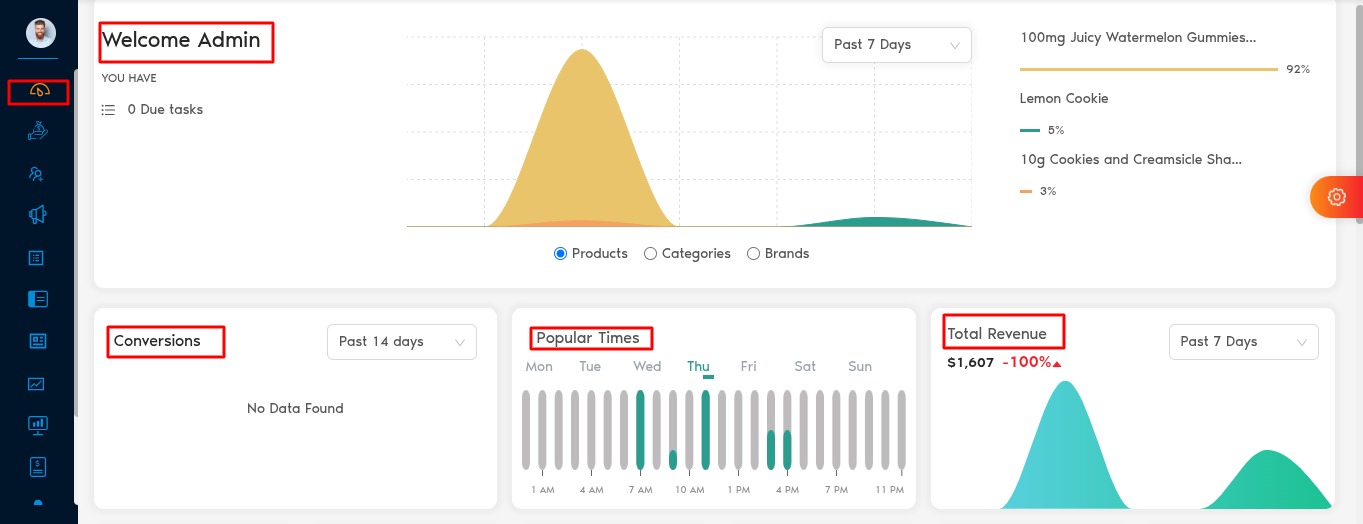The height and width of the screenshot is (524, 1363).
Task: Select the Brands radio button
Action: pos(753,254)
